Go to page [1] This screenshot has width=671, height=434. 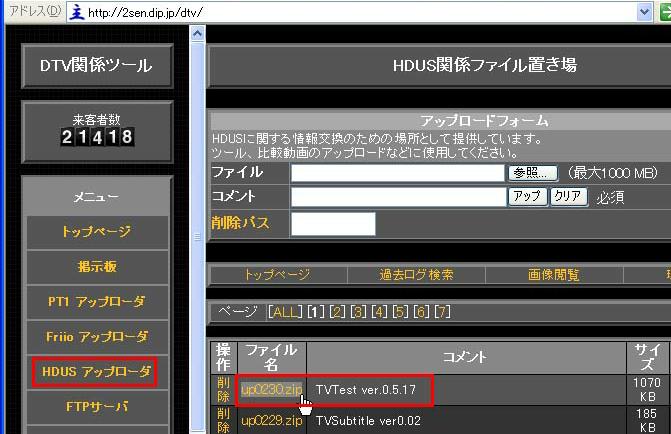pyautogui.click(x=316, y=312)
